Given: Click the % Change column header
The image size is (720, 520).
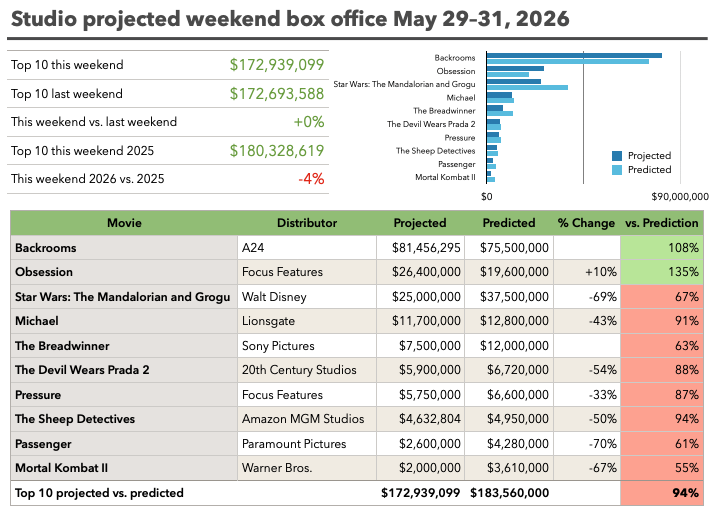Looking at the screenshot, I should [586, 223].
